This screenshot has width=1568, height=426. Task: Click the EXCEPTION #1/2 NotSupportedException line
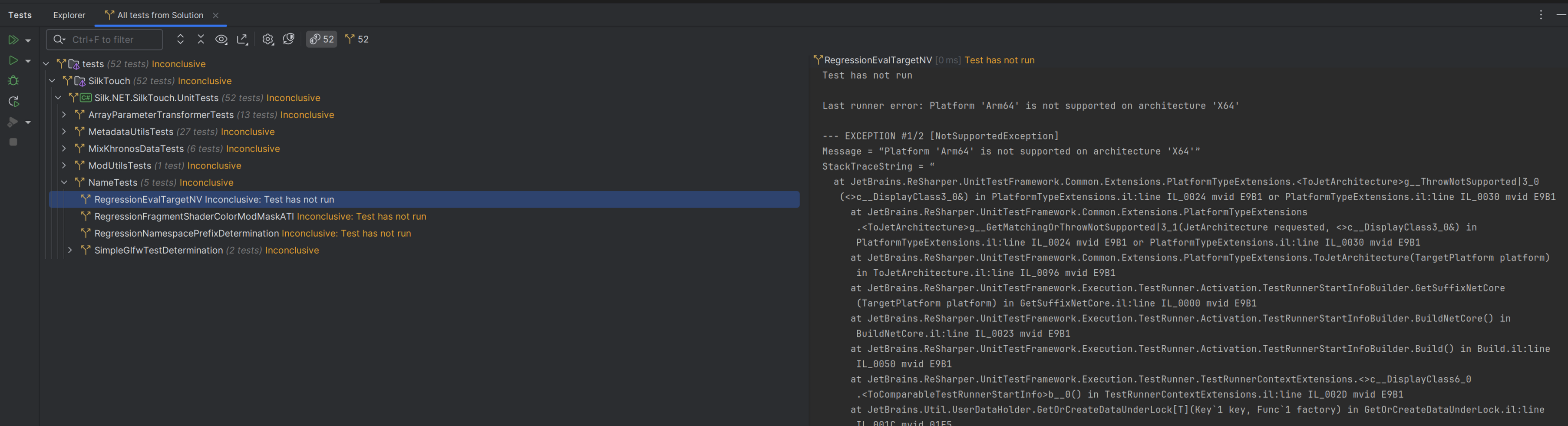[941, 136]
